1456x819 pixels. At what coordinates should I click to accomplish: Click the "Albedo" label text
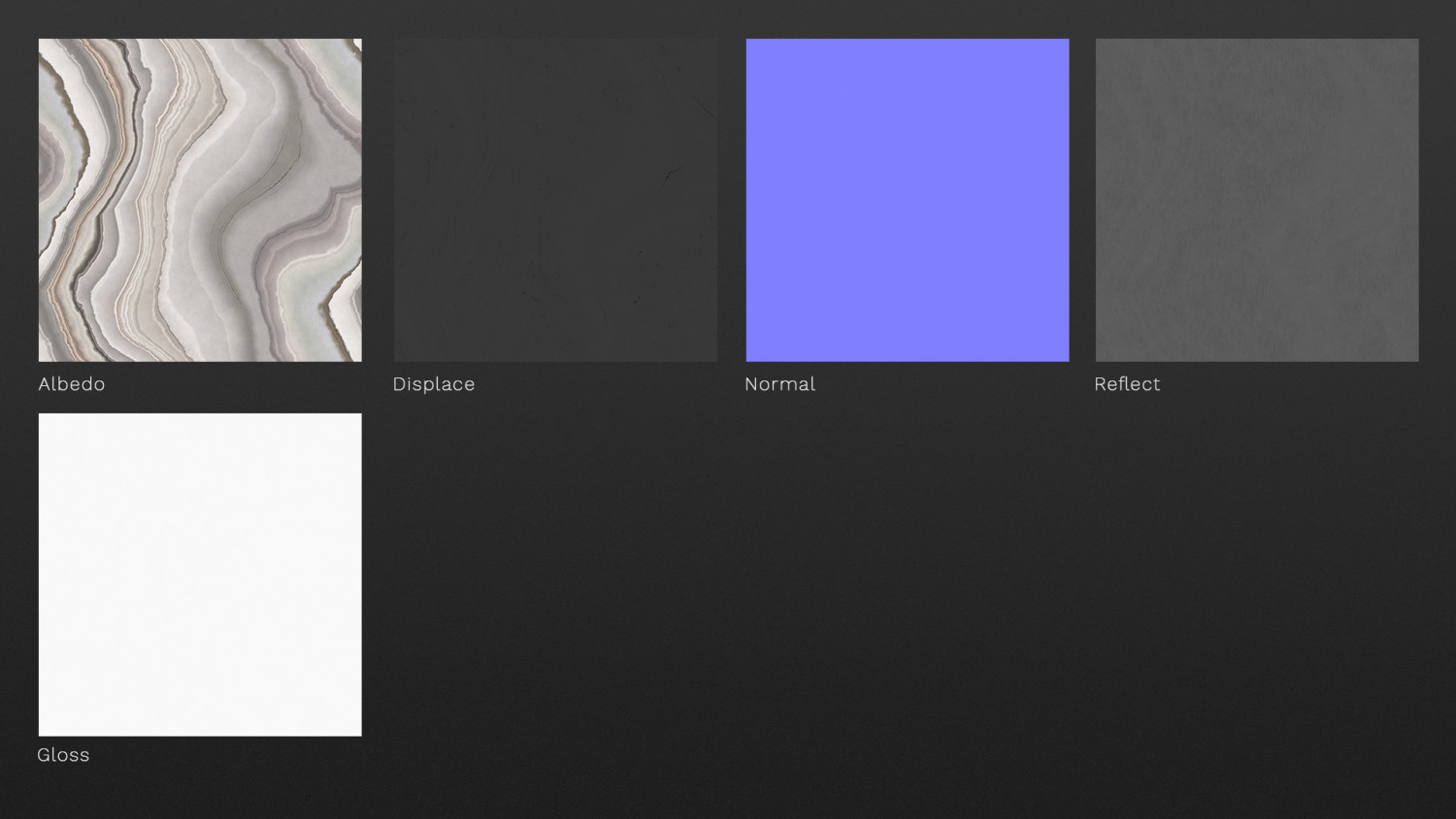[x=72, y=384]
